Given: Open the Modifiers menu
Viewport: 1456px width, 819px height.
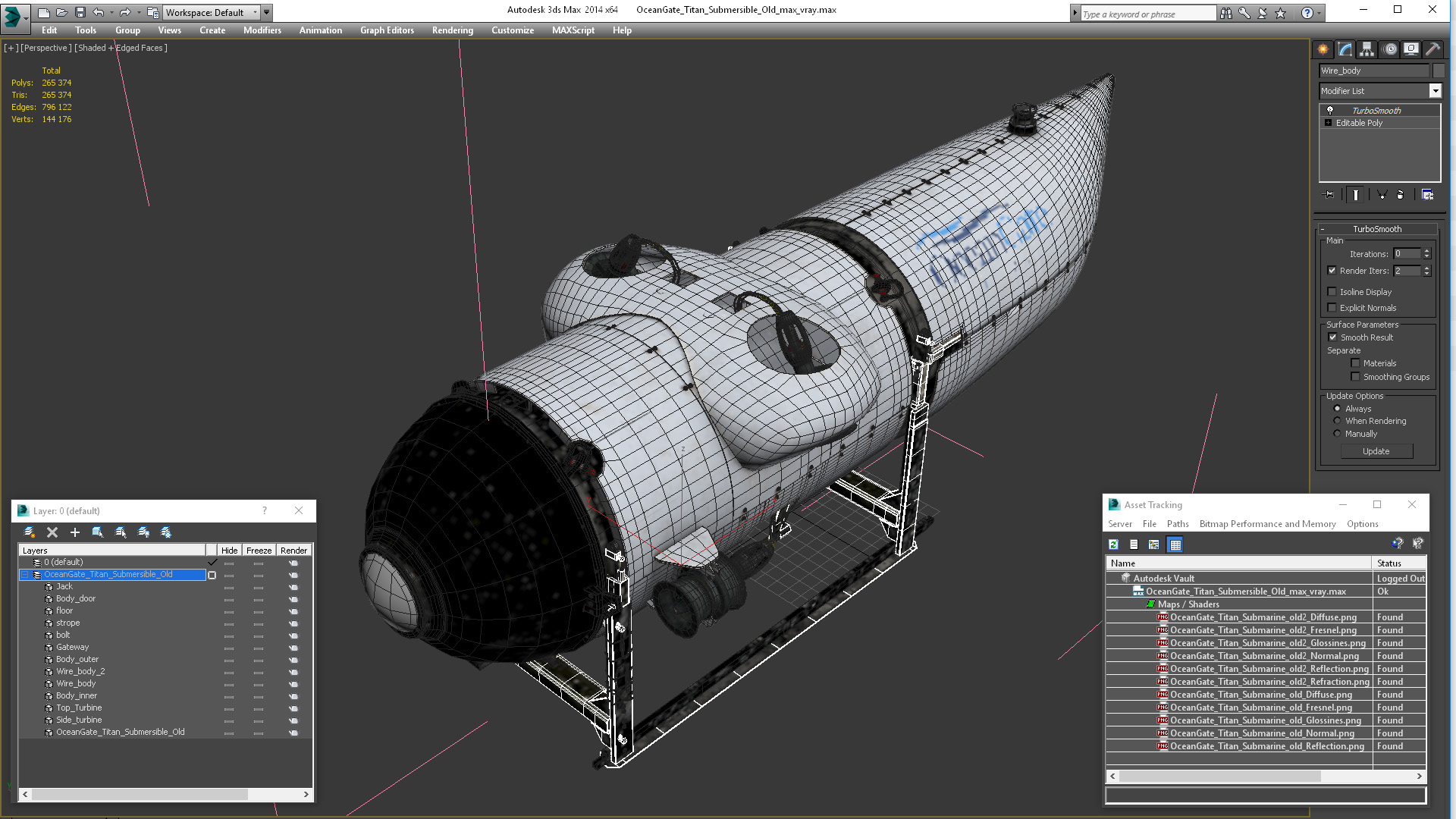Looking at the screenshot, I should [262, 30].
